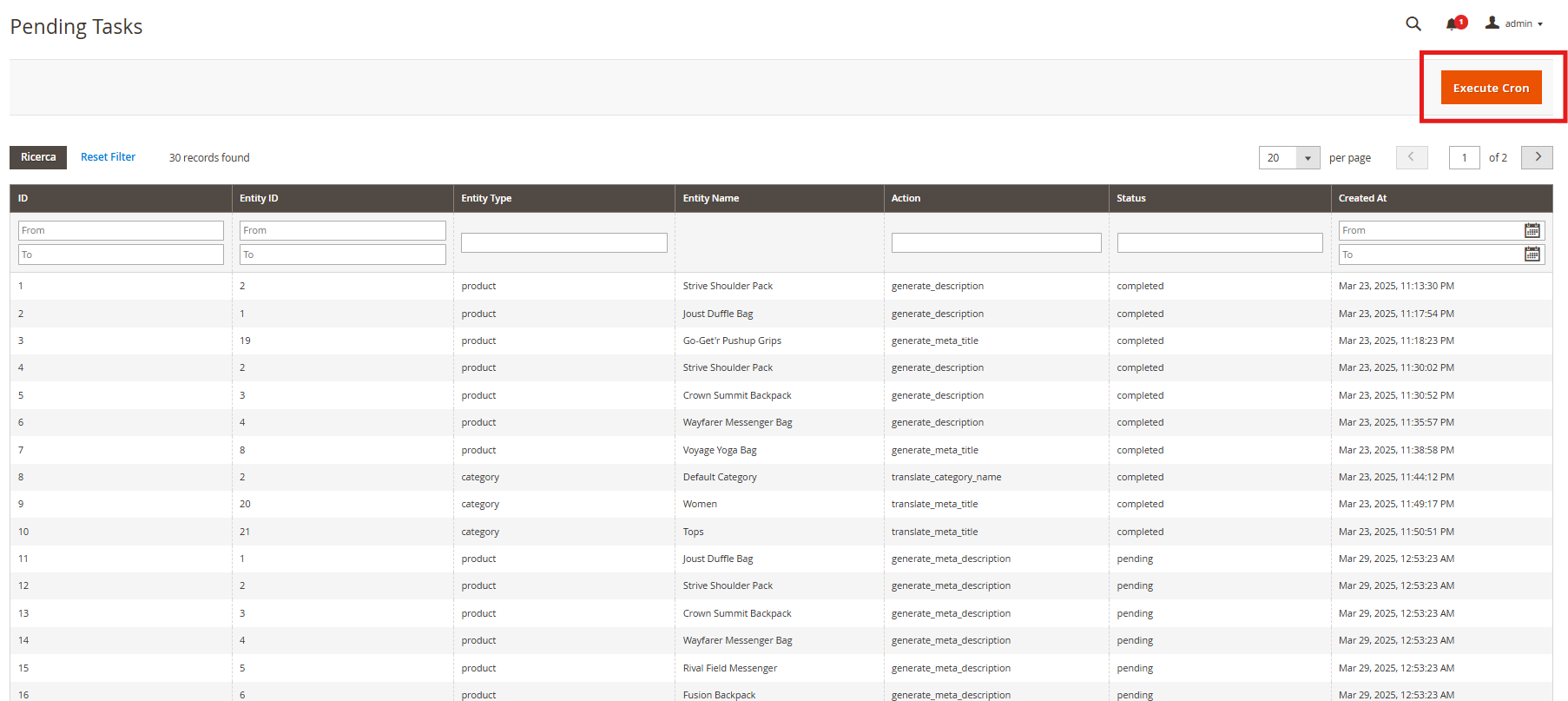Select the Tops category entity name
The height and width of the screenshot is (701, 1568).
click(693, 532)
